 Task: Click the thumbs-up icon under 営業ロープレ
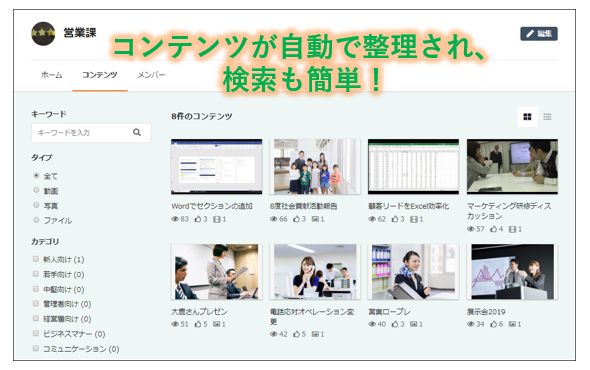tap(395, 324)
